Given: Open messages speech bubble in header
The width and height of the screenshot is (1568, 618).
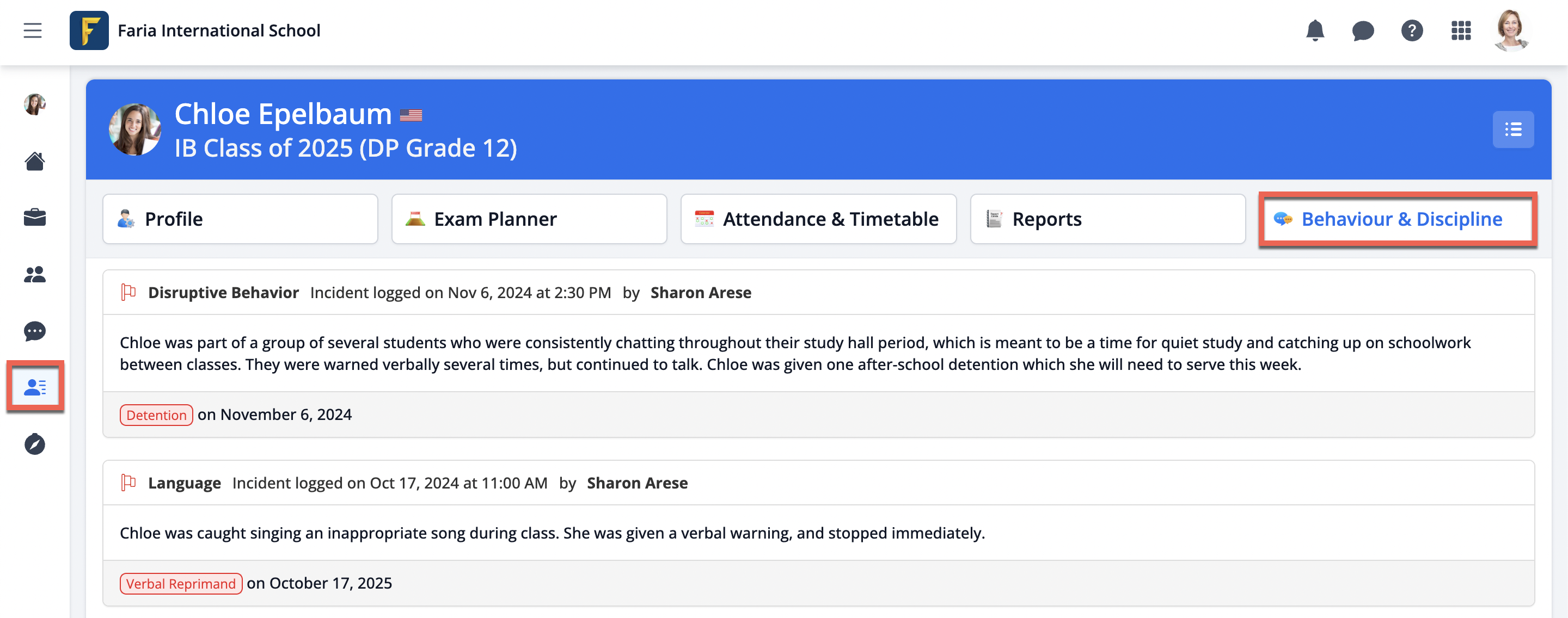Looking at the screenshot, I should coord(1363,30).
